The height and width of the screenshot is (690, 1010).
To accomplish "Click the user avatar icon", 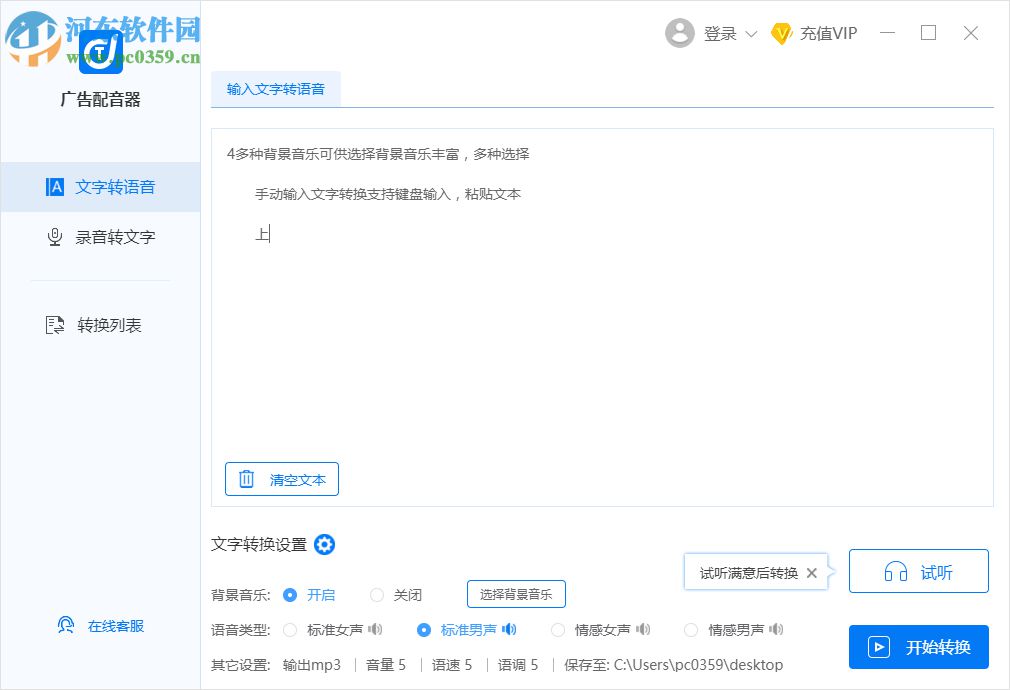I will [x=680, y=32].
